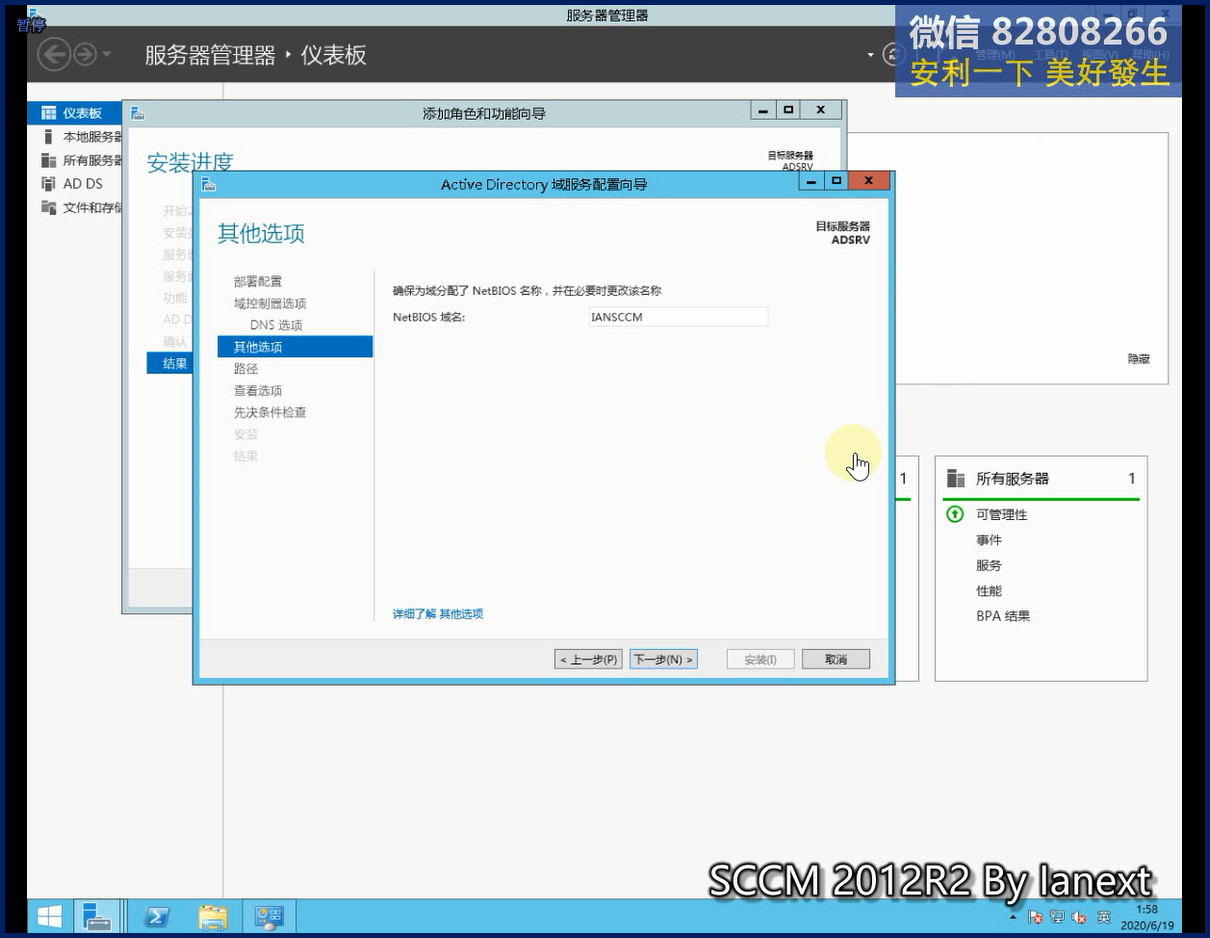Select the 部署配置 step
The image size is (1210, 938).
click(x=258, y=281)
